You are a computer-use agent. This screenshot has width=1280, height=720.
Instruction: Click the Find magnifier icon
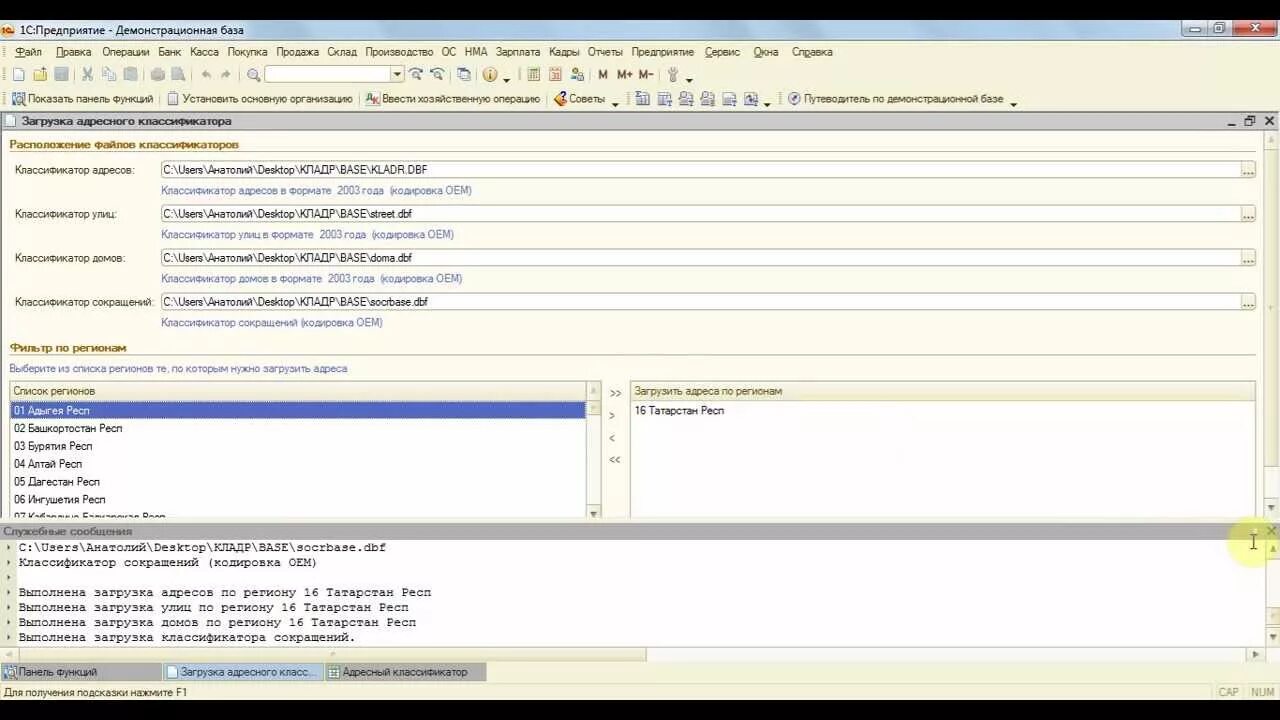254,75
